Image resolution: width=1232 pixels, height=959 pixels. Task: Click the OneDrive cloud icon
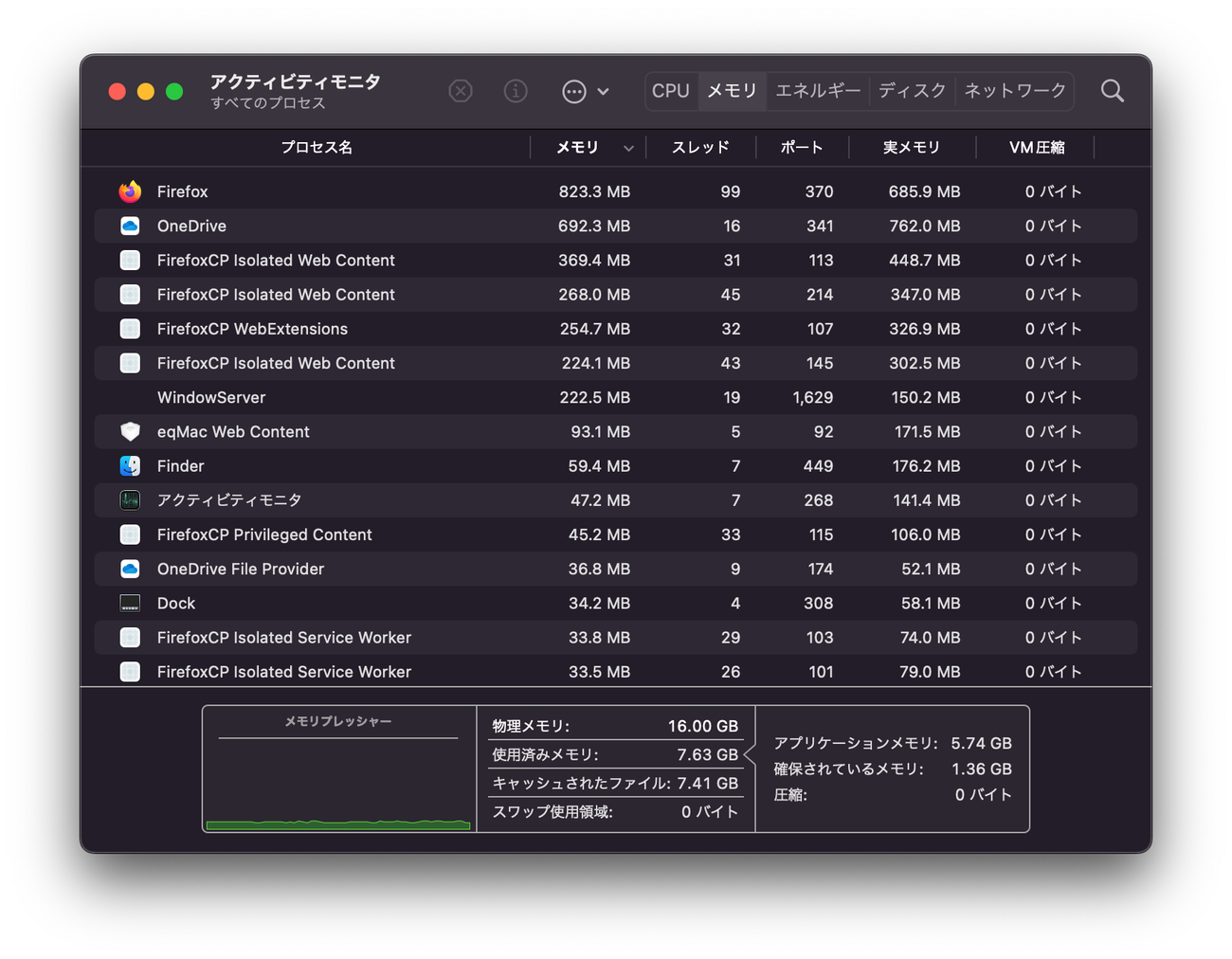click(x=130, y=226)
